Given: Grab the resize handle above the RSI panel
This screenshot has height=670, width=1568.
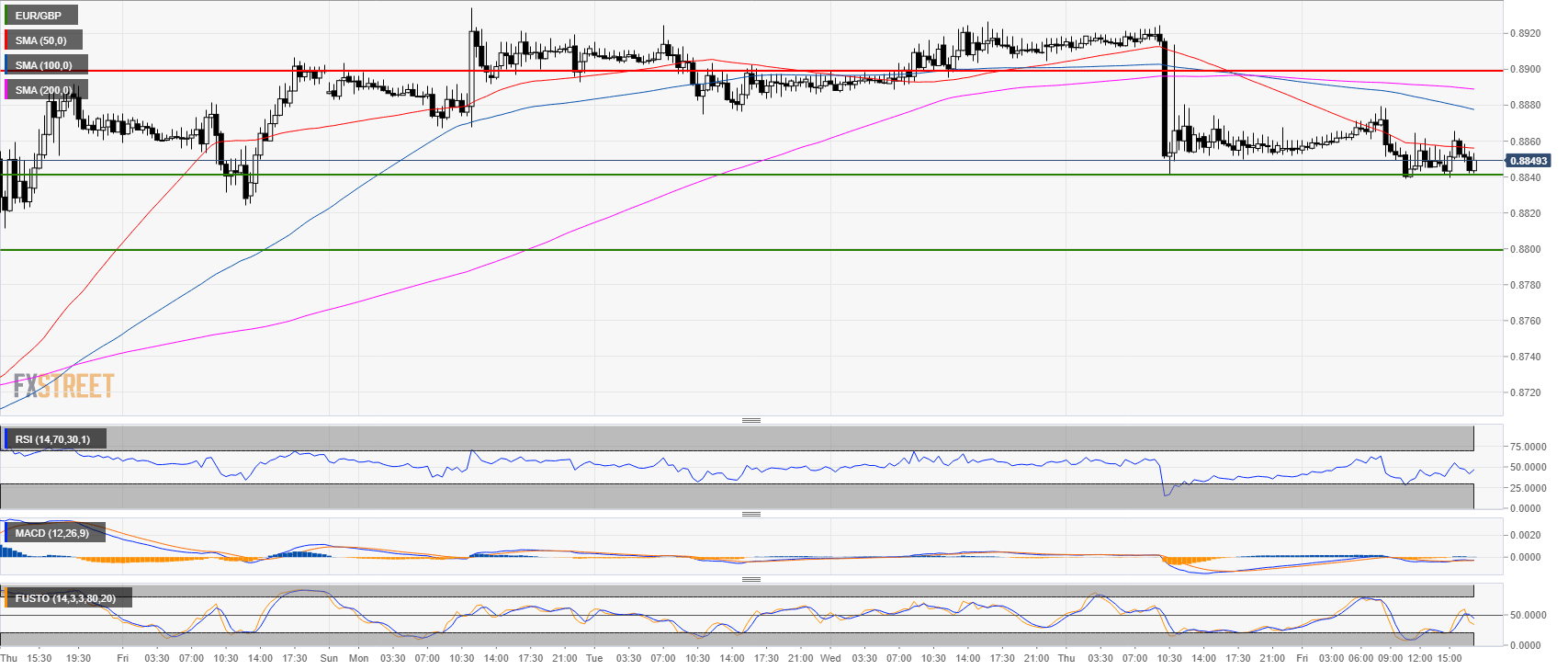Looking at the screenshot, I should pos(750,420).
